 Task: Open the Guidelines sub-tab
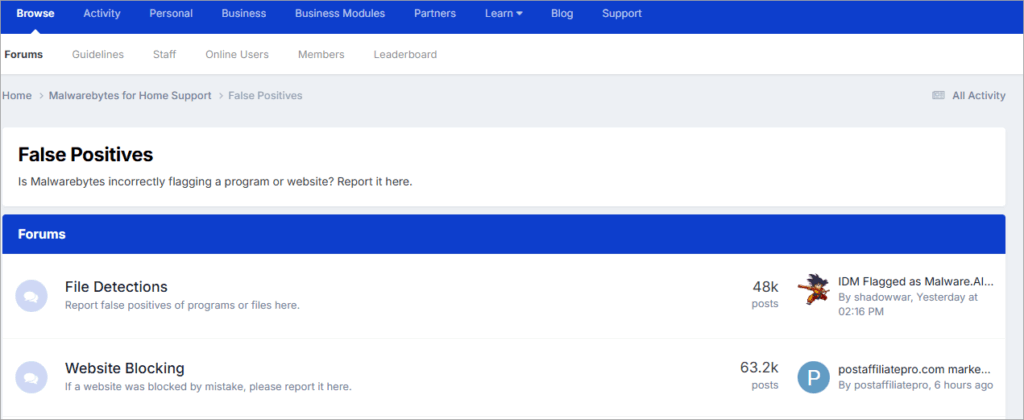tap(98, 54)
